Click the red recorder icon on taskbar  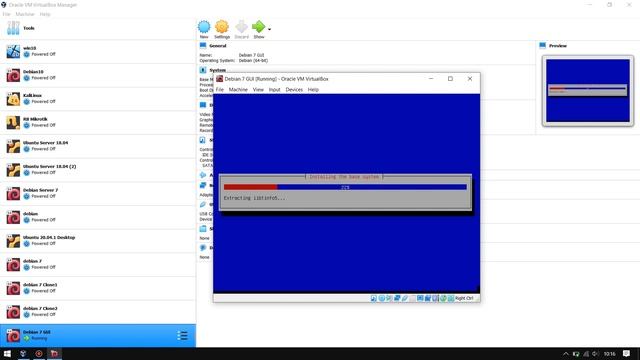pos(39,353)
